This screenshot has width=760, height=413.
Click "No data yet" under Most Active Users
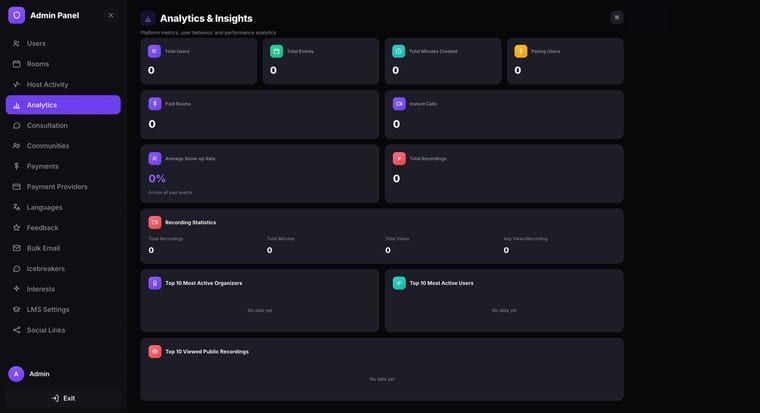click(504, 310)
